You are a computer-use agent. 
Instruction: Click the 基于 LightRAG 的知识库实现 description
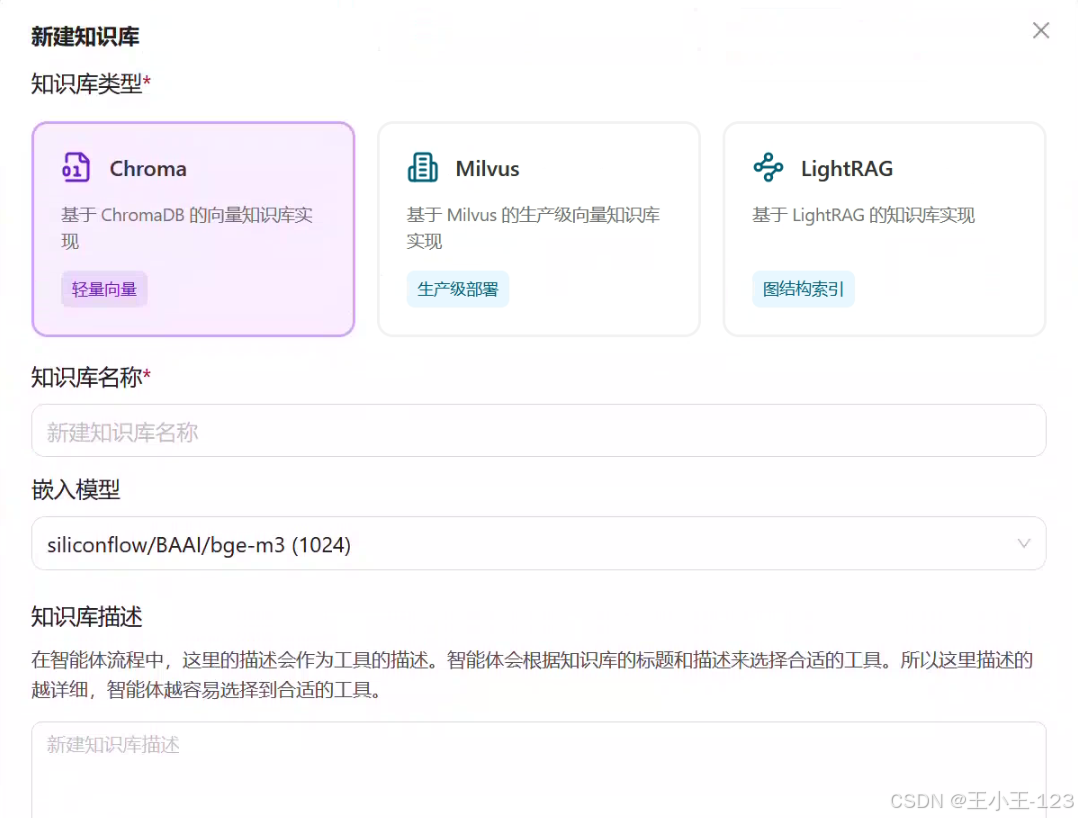click(864, 215)
